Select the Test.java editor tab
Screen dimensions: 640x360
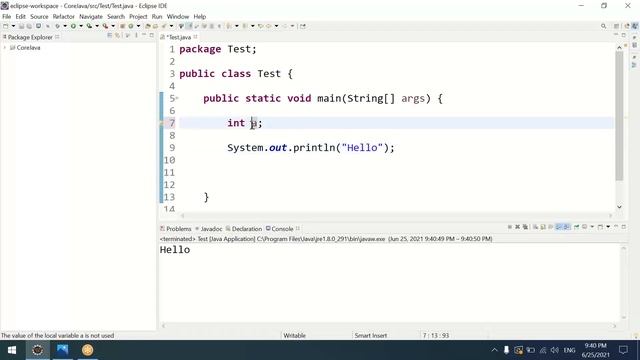(x=179, y=37)
